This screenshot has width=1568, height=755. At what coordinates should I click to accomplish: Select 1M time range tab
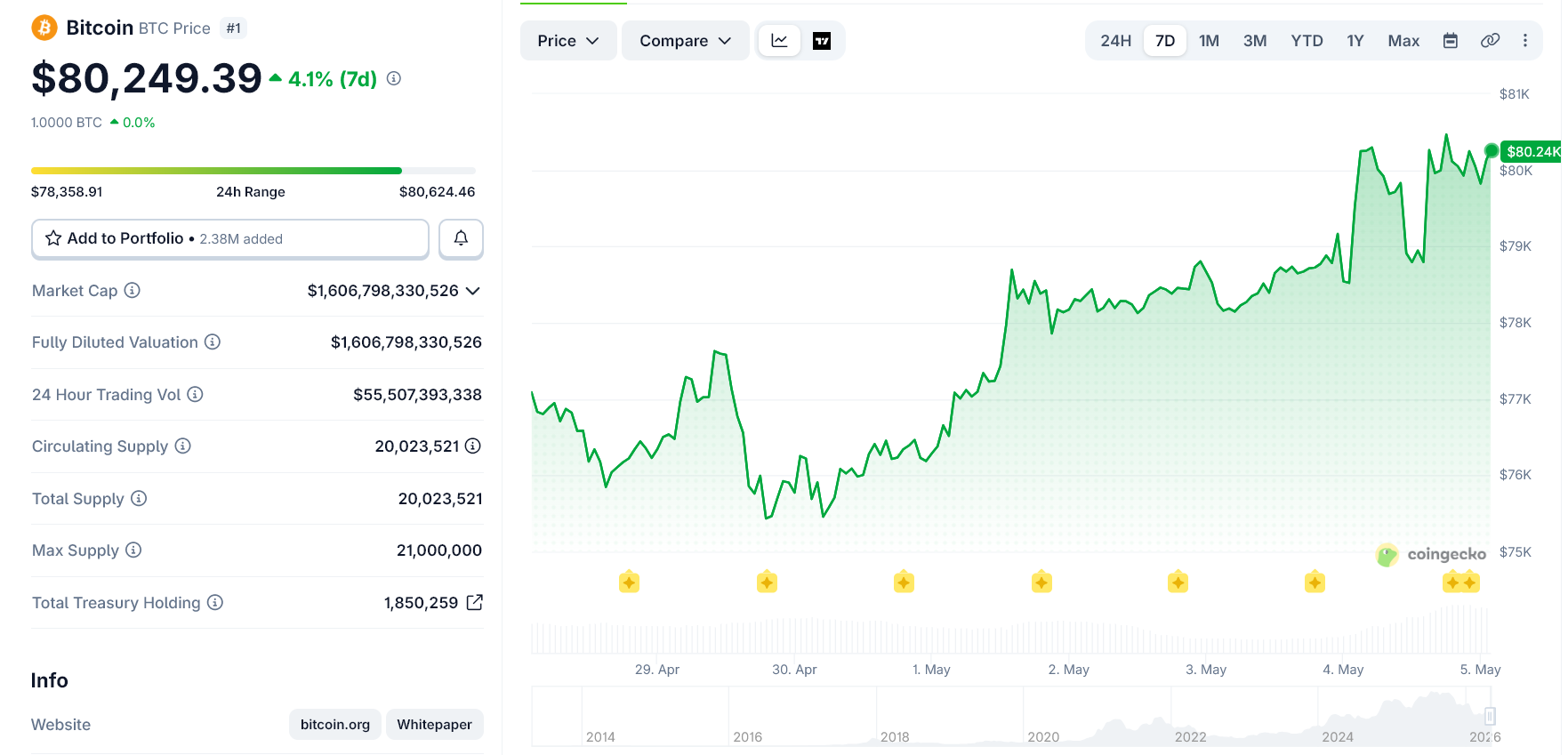coord(1209,41)
